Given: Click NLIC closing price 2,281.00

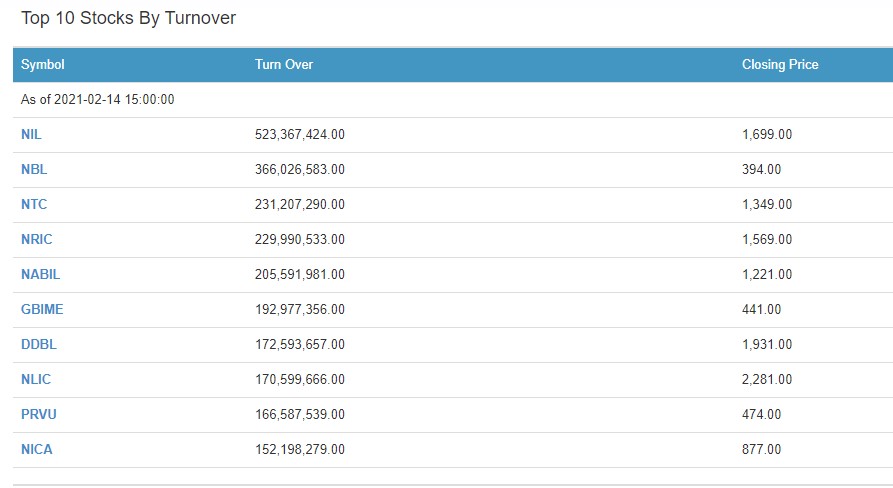Looking at the screenshot, I should (x=767, y=379).
